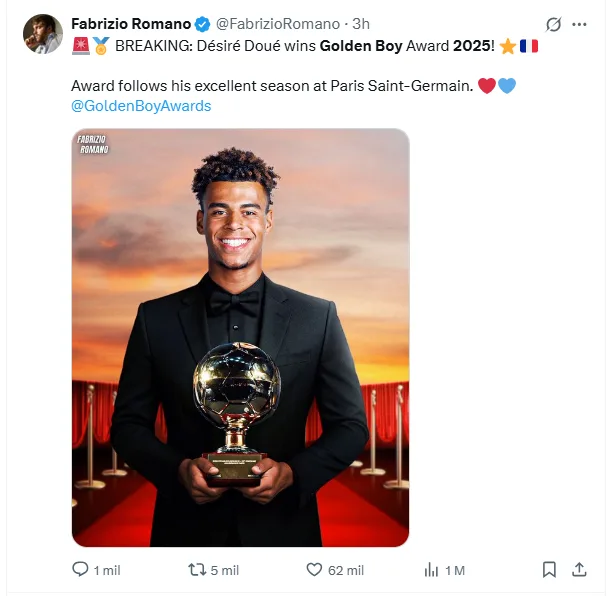Like the post with heart icon
Viewport: 615px width, 596px height.
pos(314,570)
